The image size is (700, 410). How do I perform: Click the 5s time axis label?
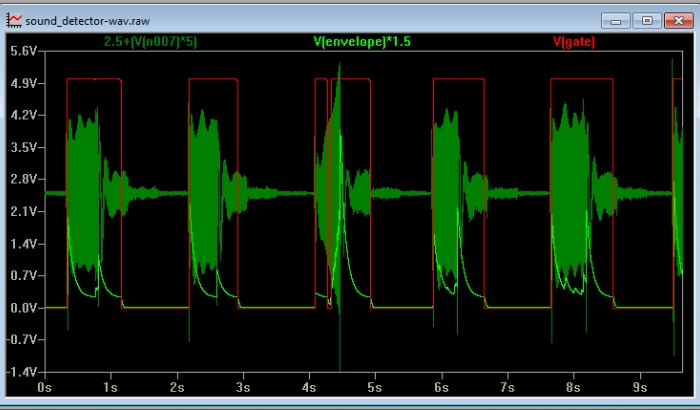click(375, 387)
